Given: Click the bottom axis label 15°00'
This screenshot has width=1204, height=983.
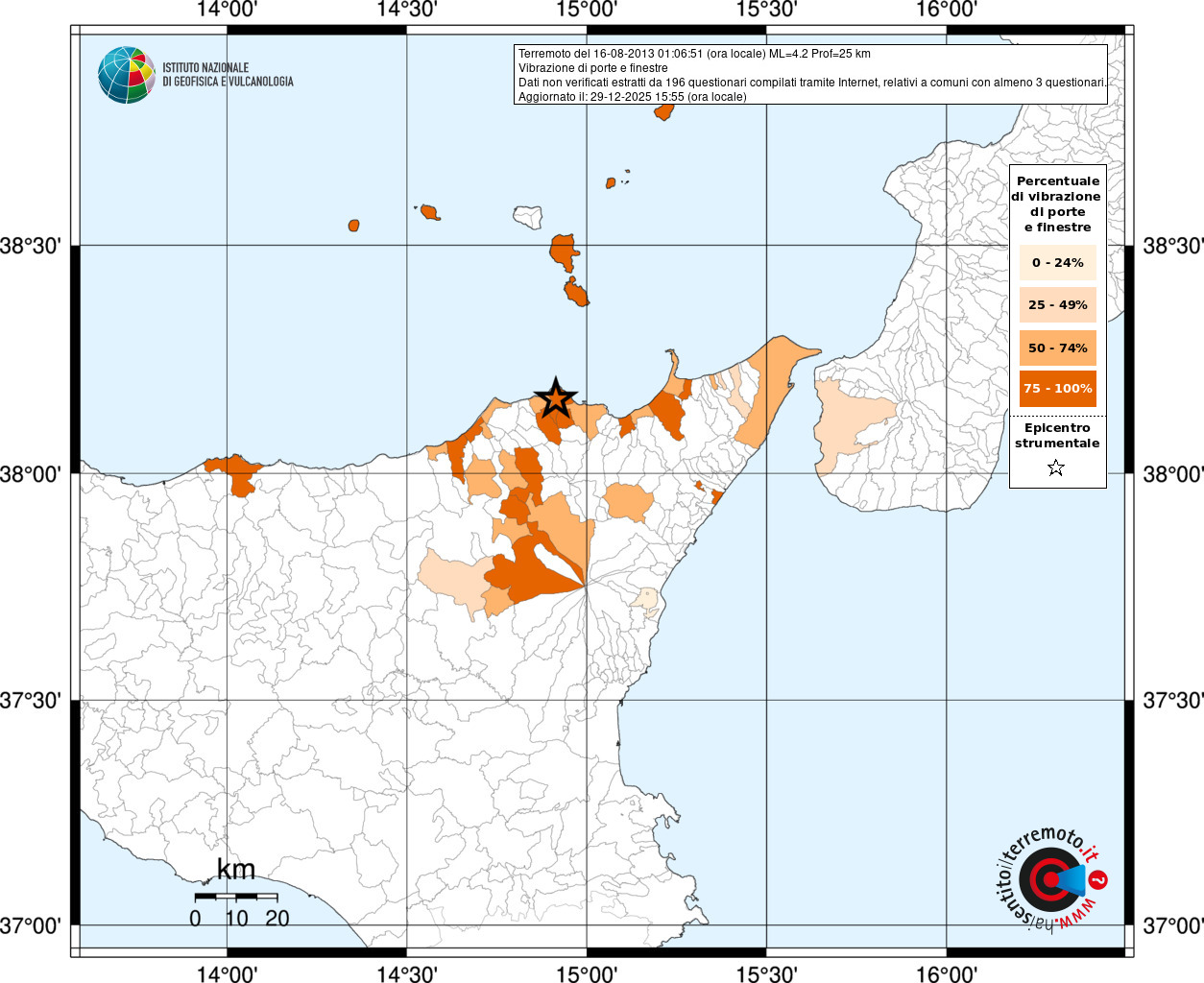Looking at the screenshot, I should (587, 974).
